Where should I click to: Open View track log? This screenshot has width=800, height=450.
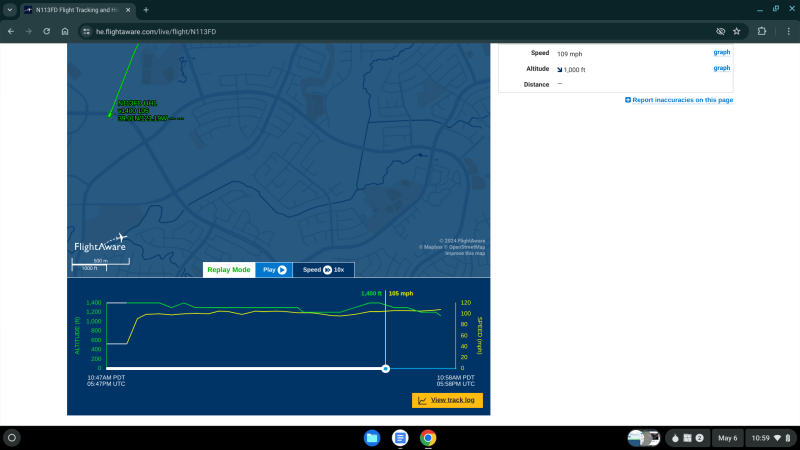447,400
